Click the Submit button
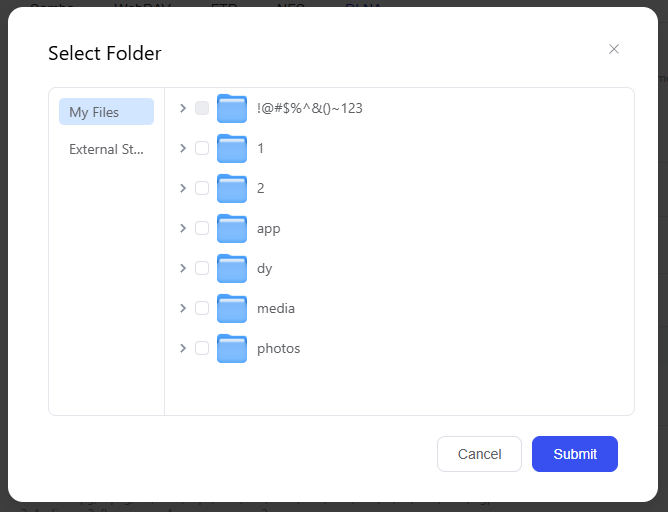This screenshot has height=512, width=668. [x=575, y=454]
